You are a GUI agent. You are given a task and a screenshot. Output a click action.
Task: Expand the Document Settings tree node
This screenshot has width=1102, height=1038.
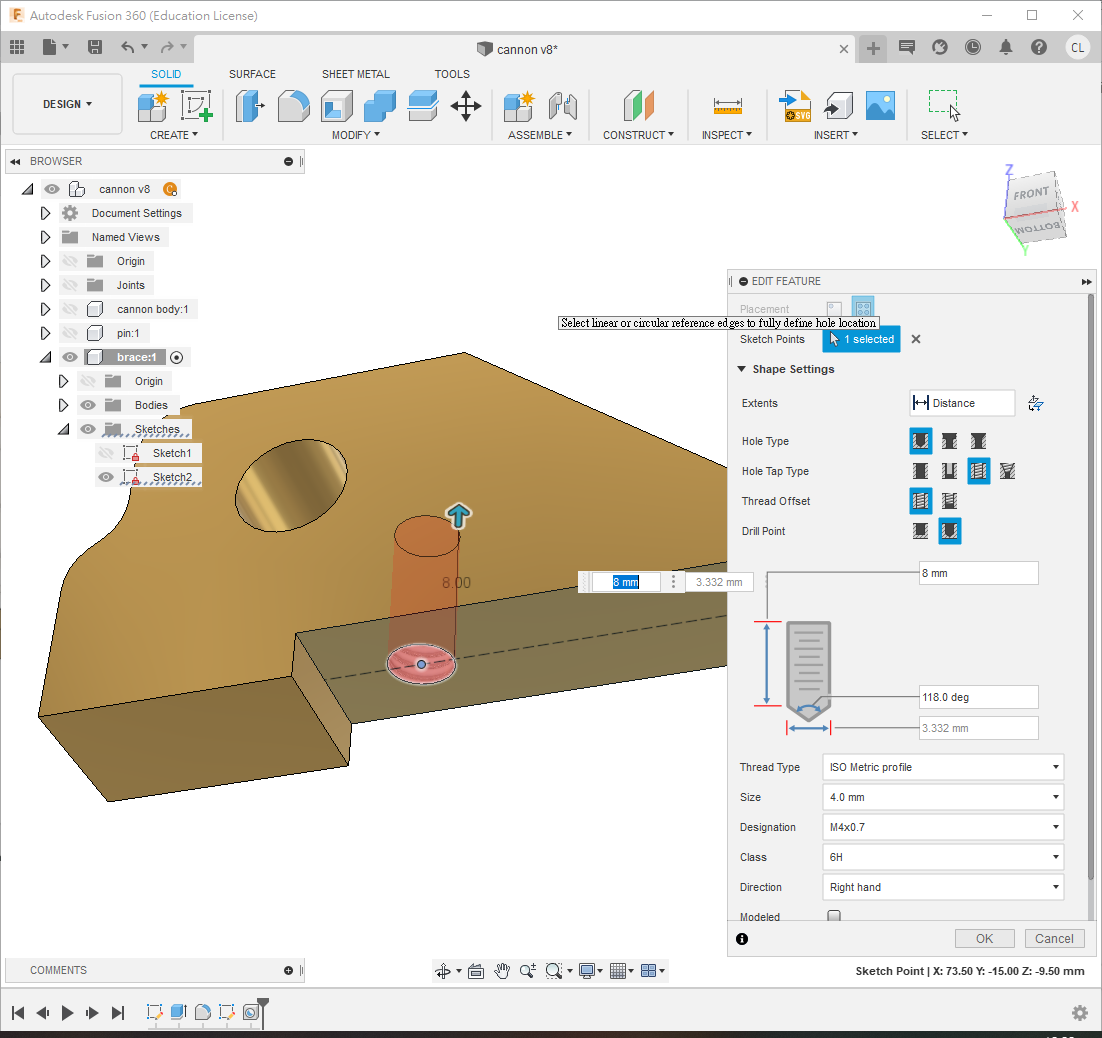coord(45,213)
